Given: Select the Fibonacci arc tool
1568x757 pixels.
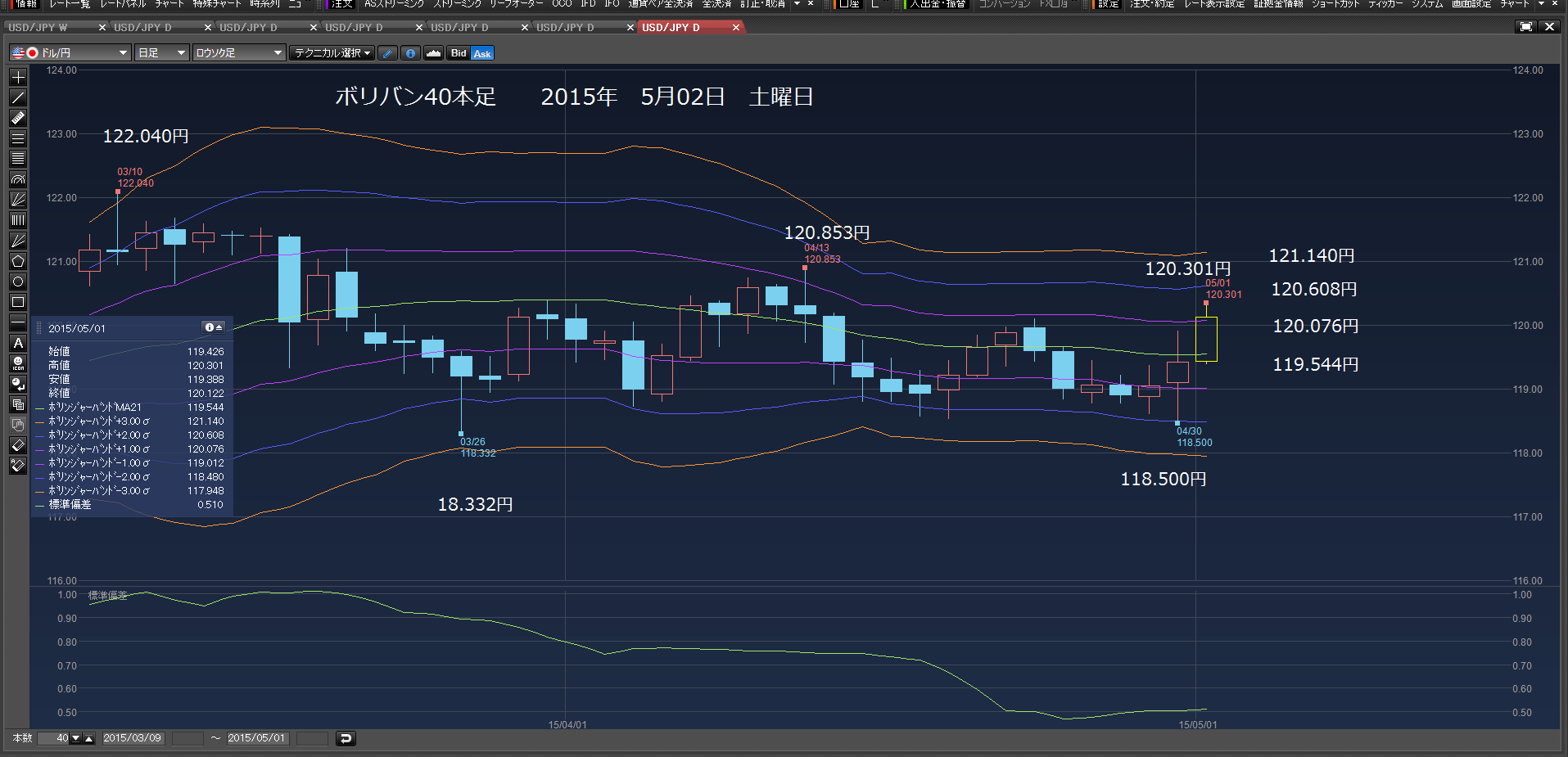Looking at the screenshot, I should [18, 179].
